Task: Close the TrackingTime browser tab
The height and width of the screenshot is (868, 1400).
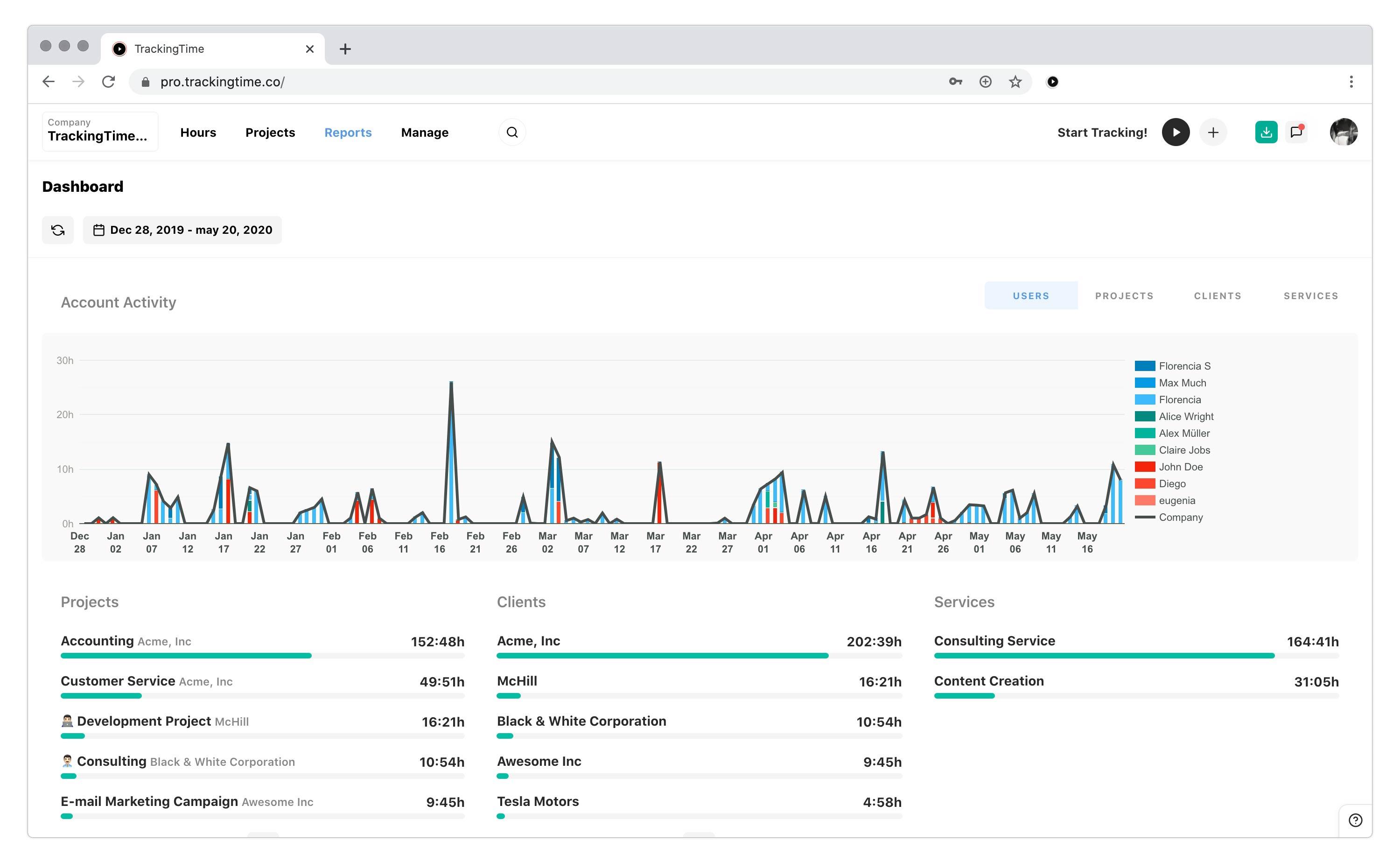Action: (x=310, y=49)
